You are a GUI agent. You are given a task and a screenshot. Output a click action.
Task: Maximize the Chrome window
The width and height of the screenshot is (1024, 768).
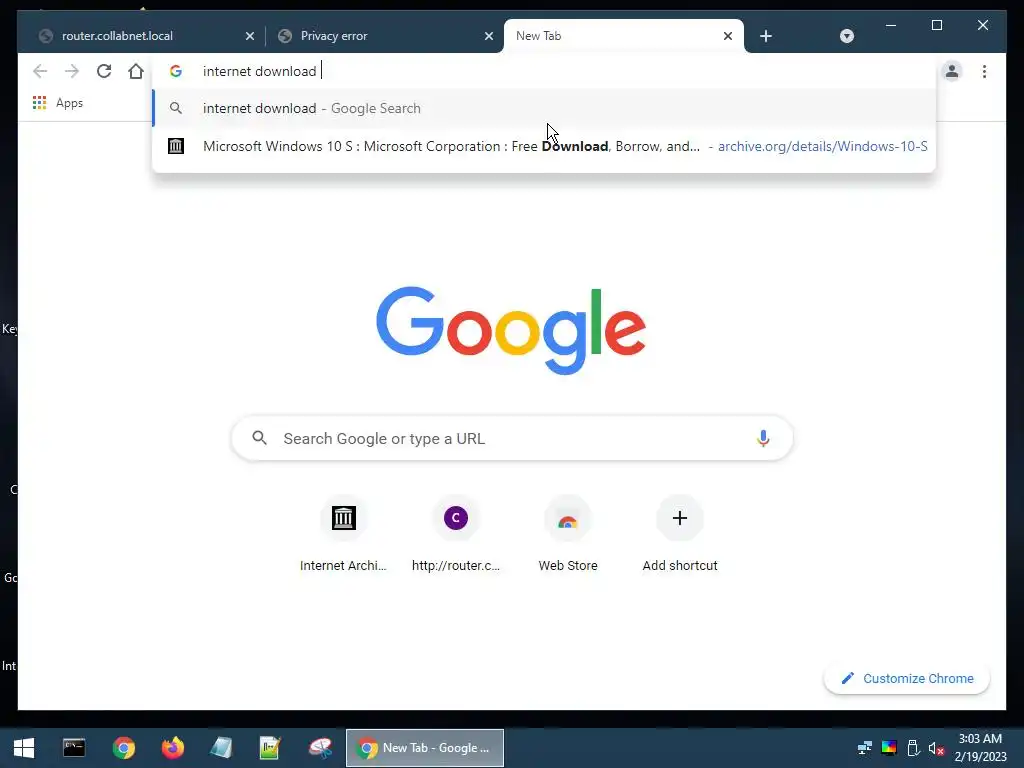pyautogui.click(x=936, y=25)
